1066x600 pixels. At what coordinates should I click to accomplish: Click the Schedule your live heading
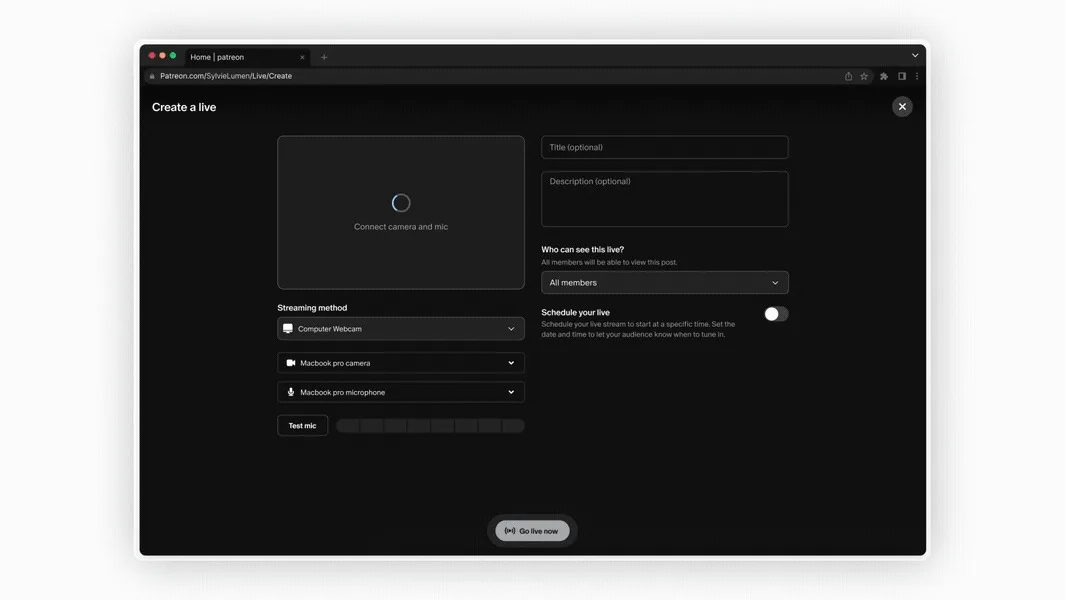[575, 313]
